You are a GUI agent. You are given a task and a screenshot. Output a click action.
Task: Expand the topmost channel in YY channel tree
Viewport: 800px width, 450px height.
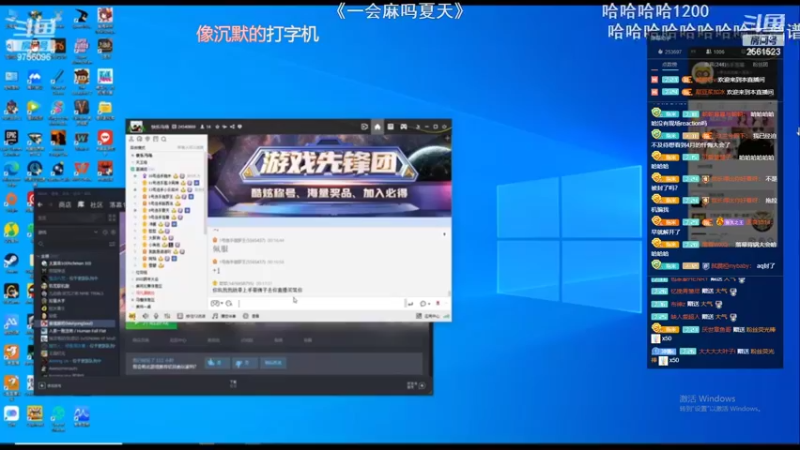pos(133,155)
